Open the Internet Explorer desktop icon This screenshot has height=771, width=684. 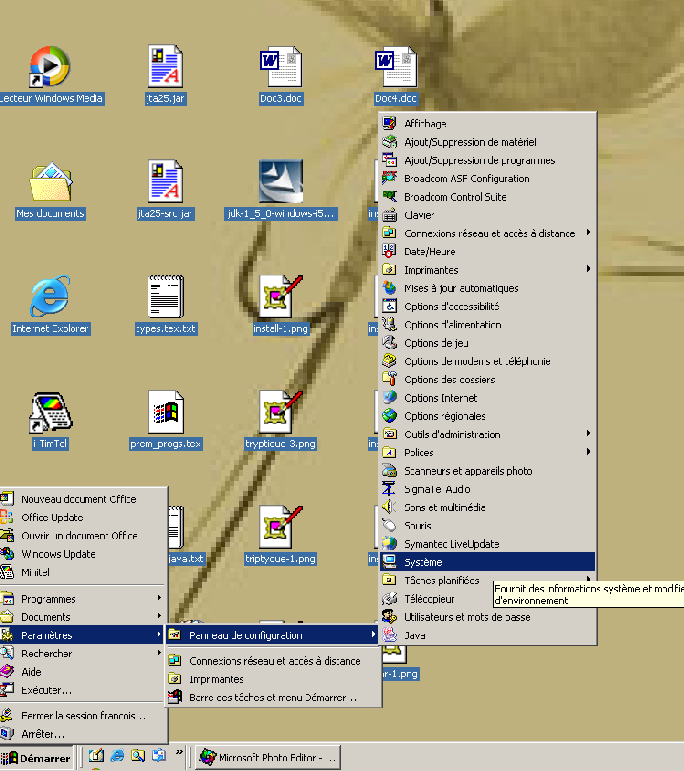(x=50, y=297)
